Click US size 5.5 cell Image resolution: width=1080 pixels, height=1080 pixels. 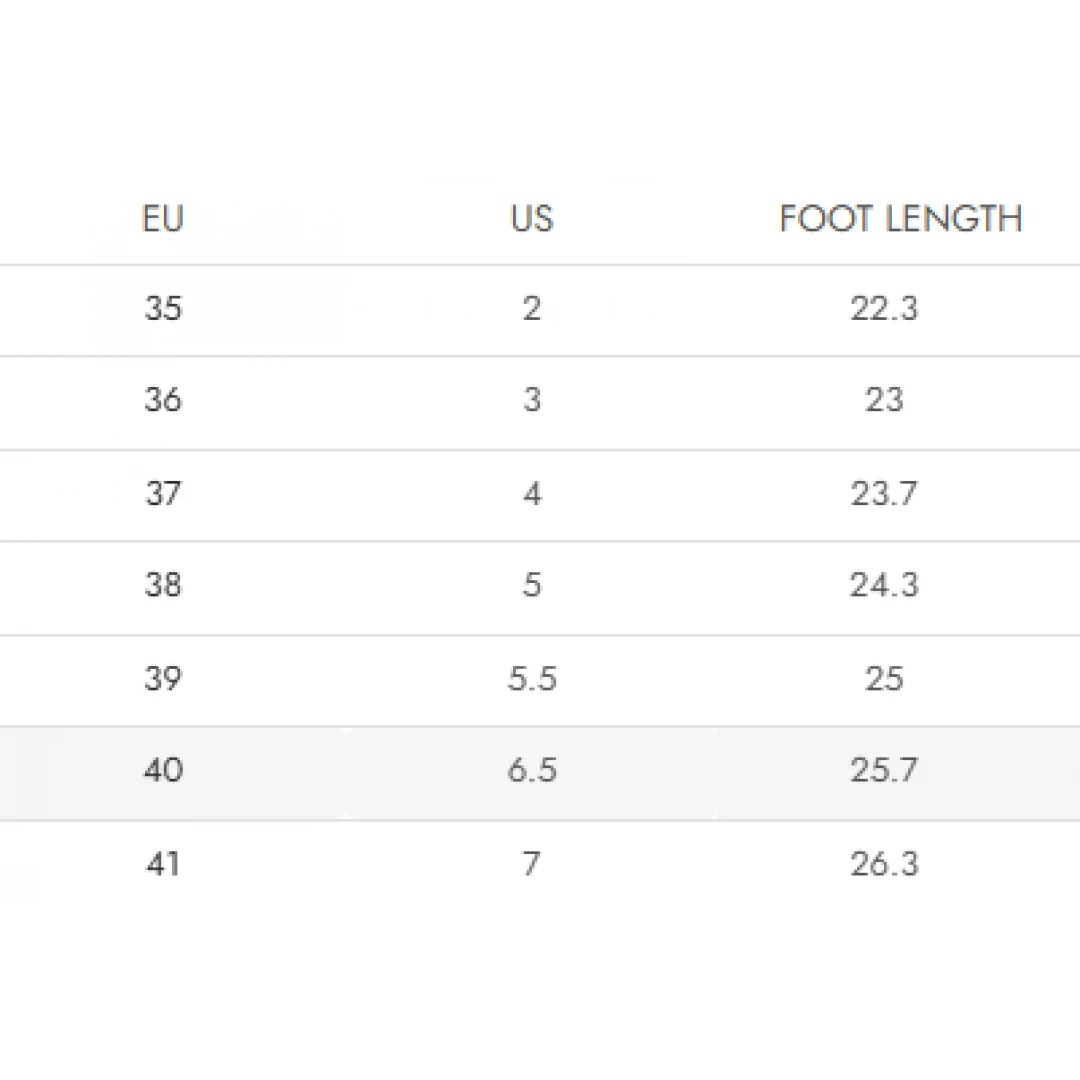[531, 679]
